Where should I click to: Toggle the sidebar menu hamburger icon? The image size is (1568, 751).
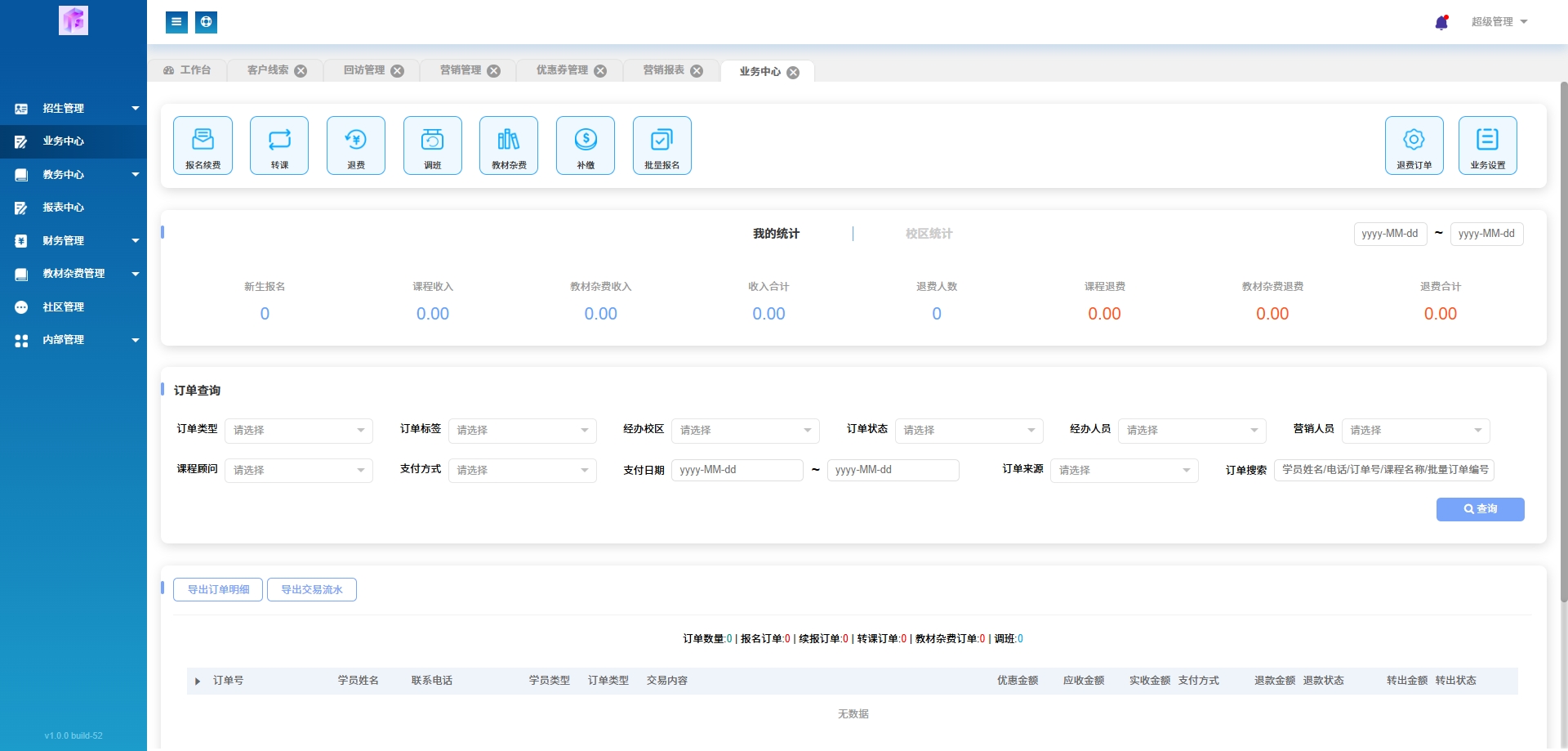pyautogui.click(x=176, y=22)
